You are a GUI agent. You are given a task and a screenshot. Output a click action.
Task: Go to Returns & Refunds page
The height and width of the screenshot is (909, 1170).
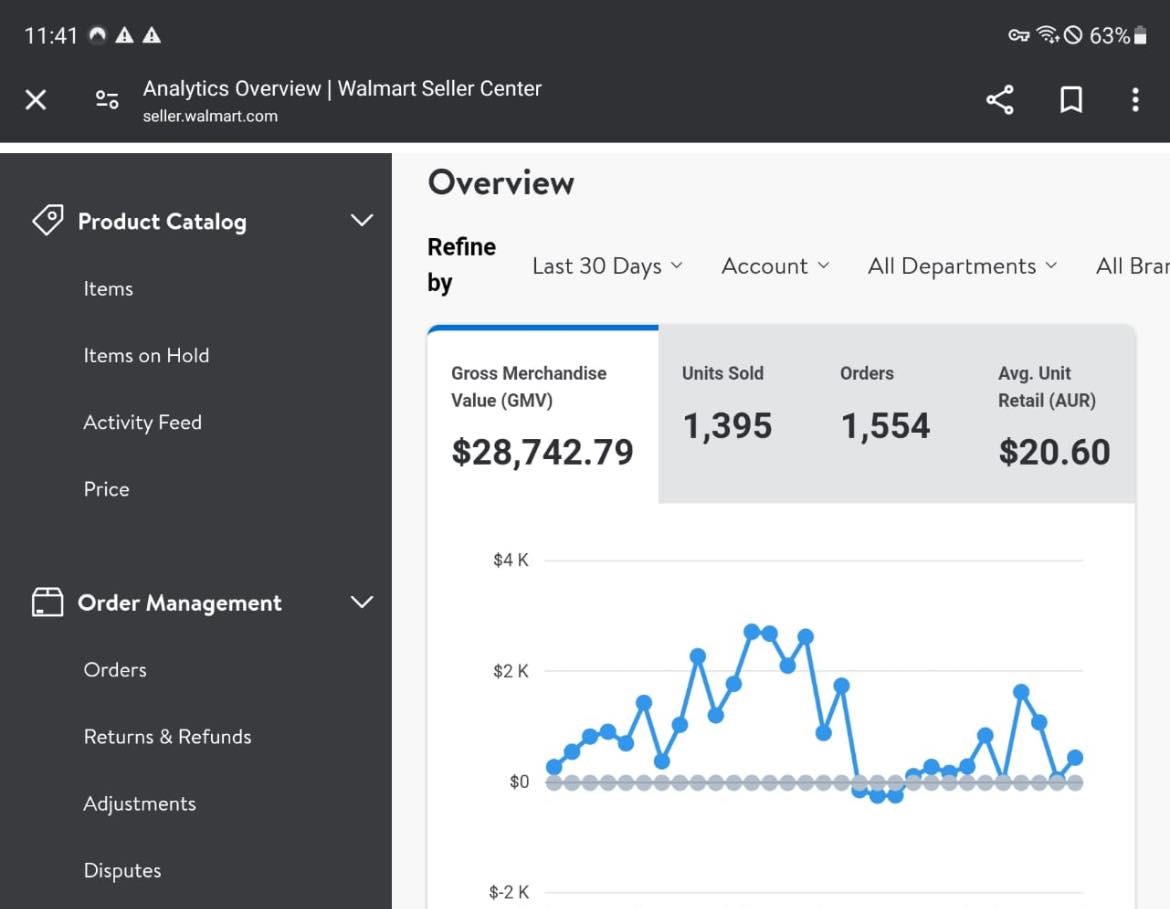click(167, 737)
